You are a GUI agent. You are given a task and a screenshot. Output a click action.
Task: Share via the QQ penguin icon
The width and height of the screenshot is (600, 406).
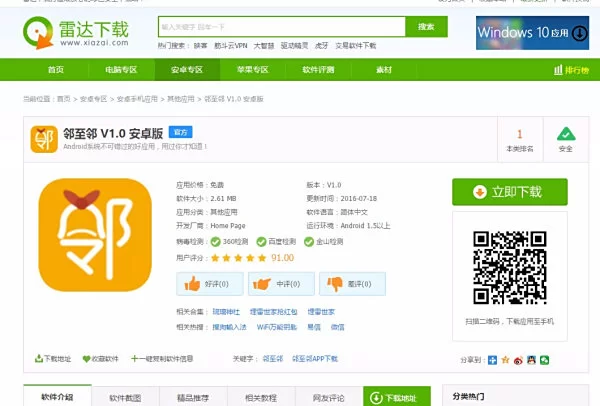click(x=532, y=360)
